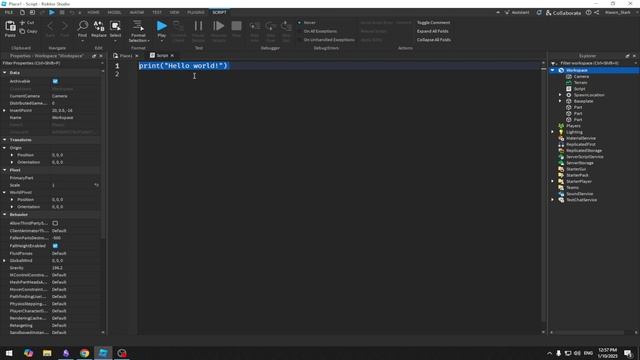Close the Script editor tab
640x360 pixels.
[172, 56]
